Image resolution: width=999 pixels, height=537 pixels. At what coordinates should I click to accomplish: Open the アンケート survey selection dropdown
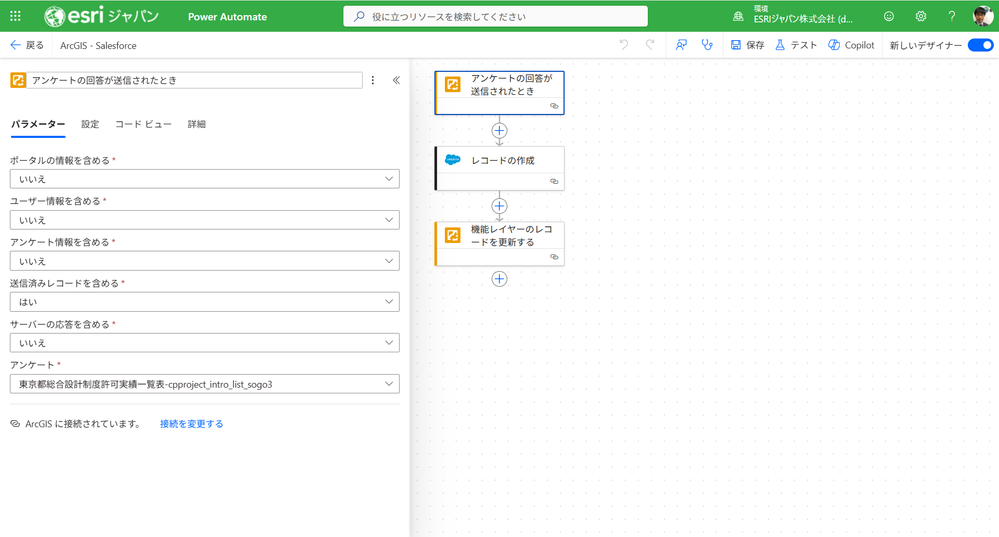tap(205, 384)
